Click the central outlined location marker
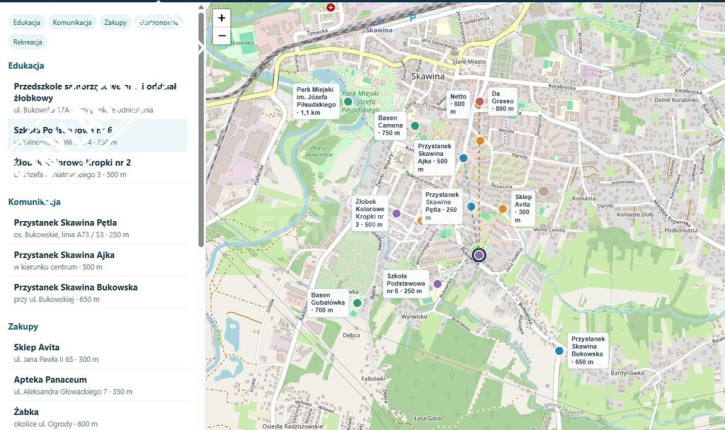The height and width of the screenshot is (430, 725). (x=479, y=255)
